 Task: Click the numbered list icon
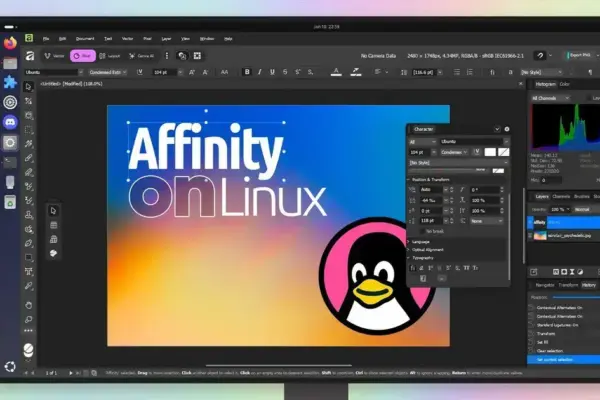(470, 72)
